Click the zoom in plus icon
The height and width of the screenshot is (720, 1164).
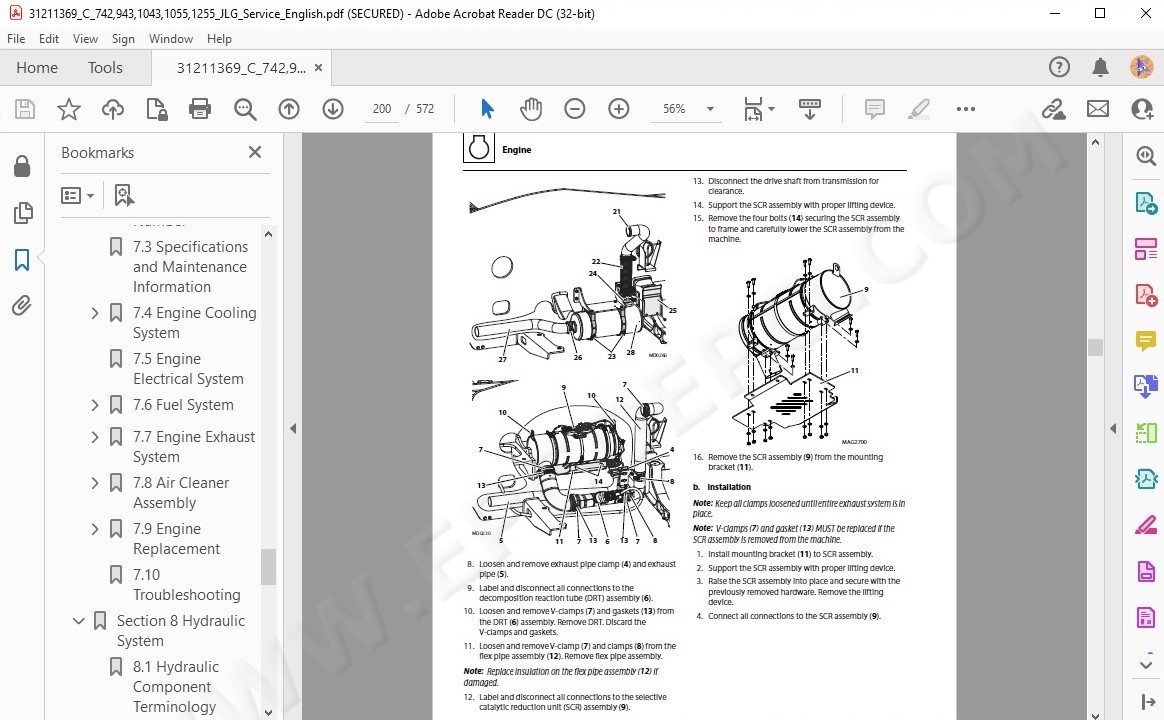click(619, 109)
